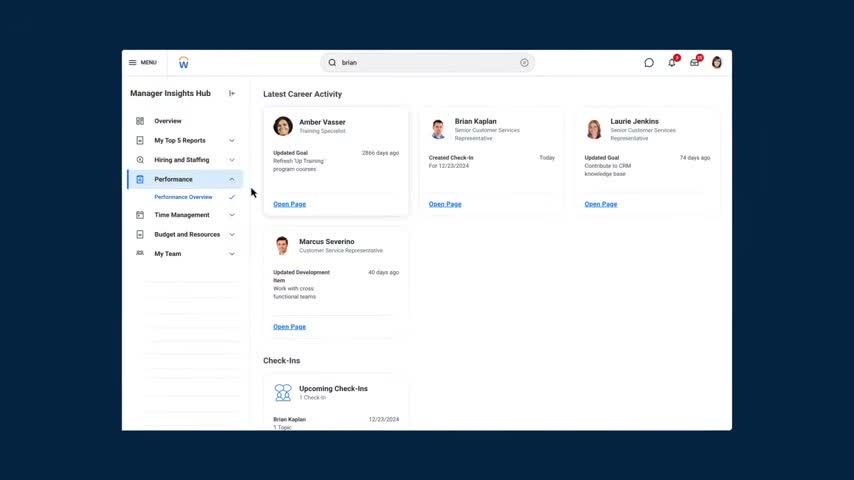Click the MENU label text
Image resolution: width=854 pixels, height=480 pixels.
pos(149,63)
